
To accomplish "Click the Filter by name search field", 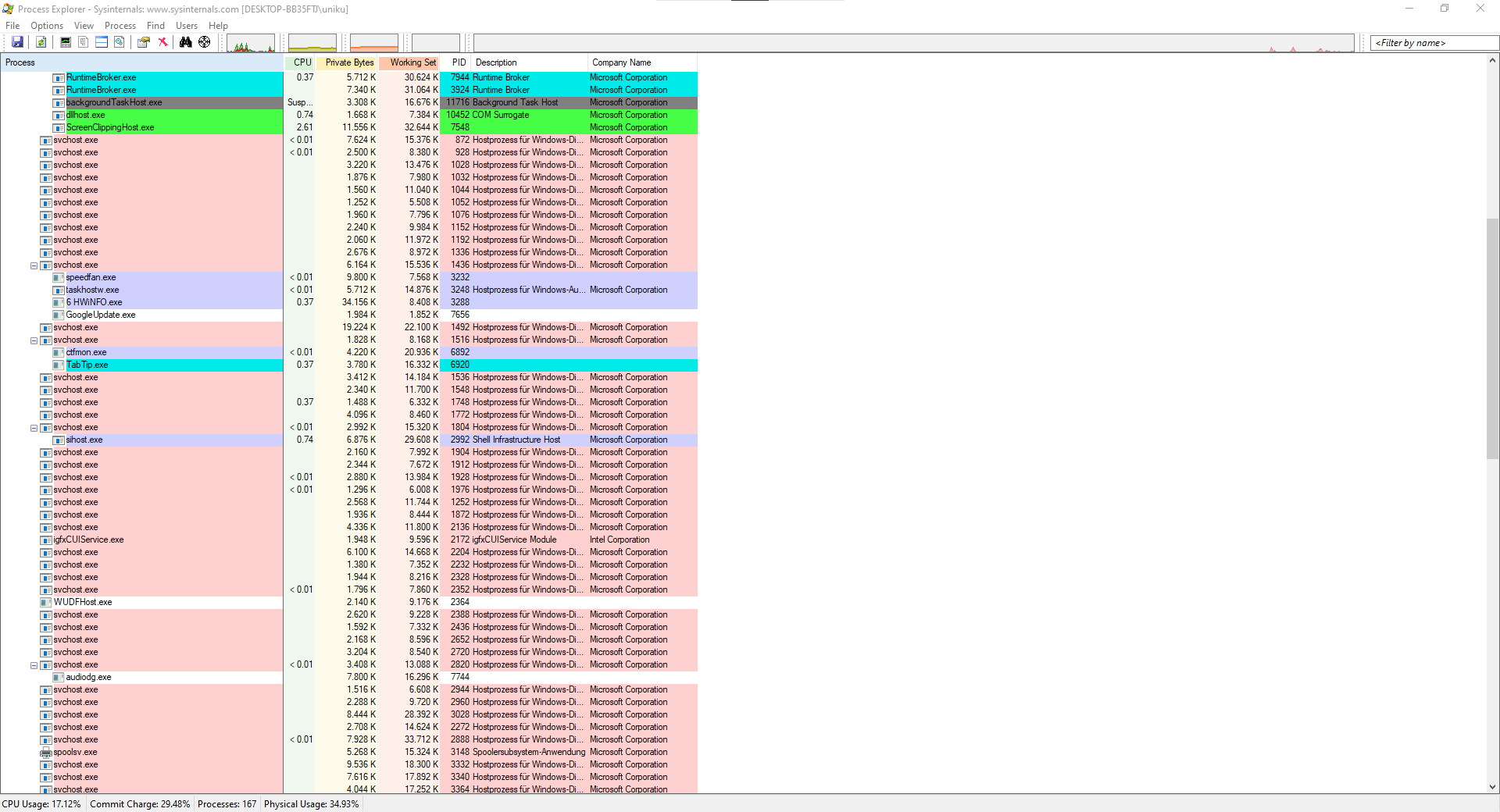I will tap(1434, 43).
